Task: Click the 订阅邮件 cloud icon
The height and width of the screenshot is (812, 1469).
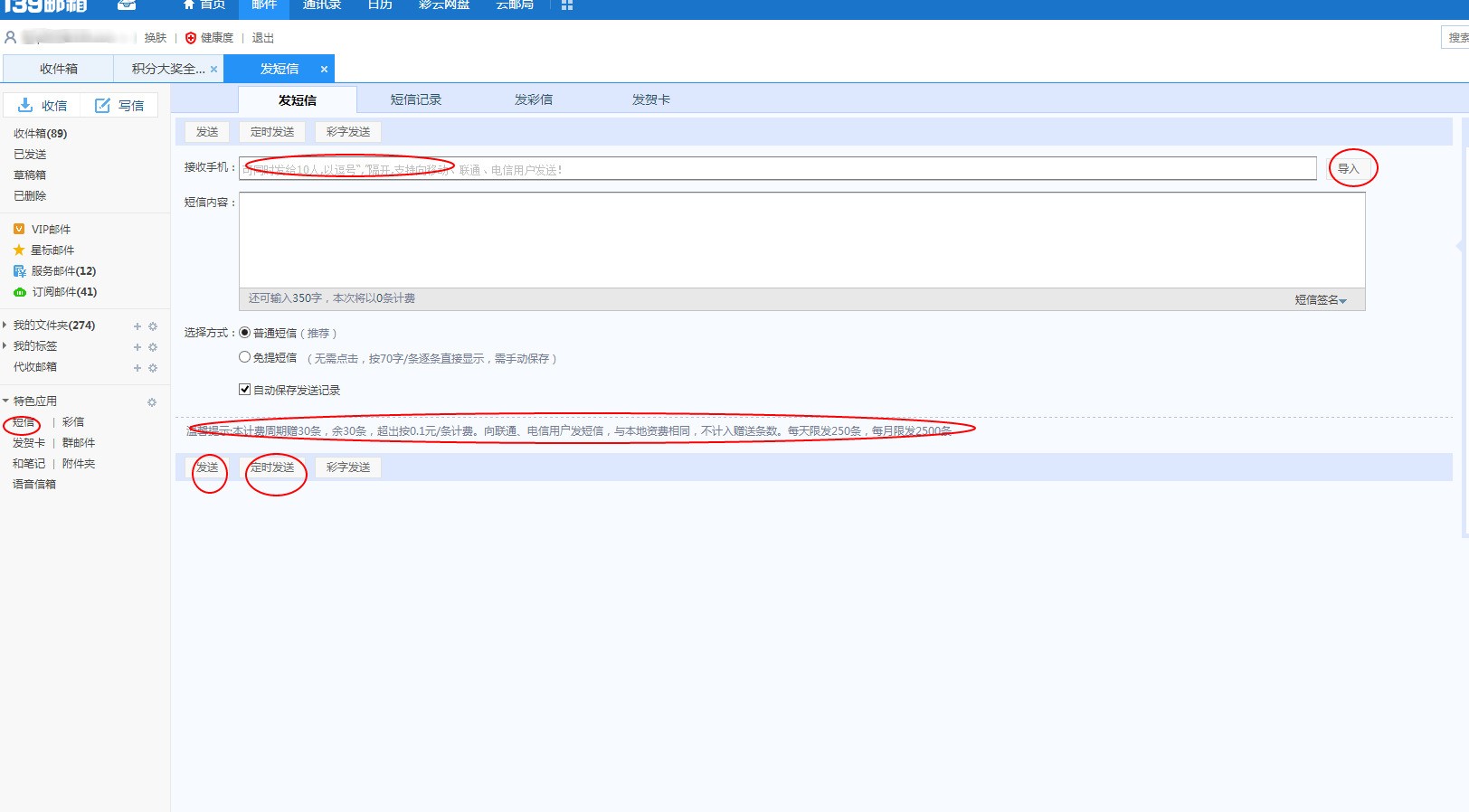Action: pyautogui.click(x=19, y=292)
